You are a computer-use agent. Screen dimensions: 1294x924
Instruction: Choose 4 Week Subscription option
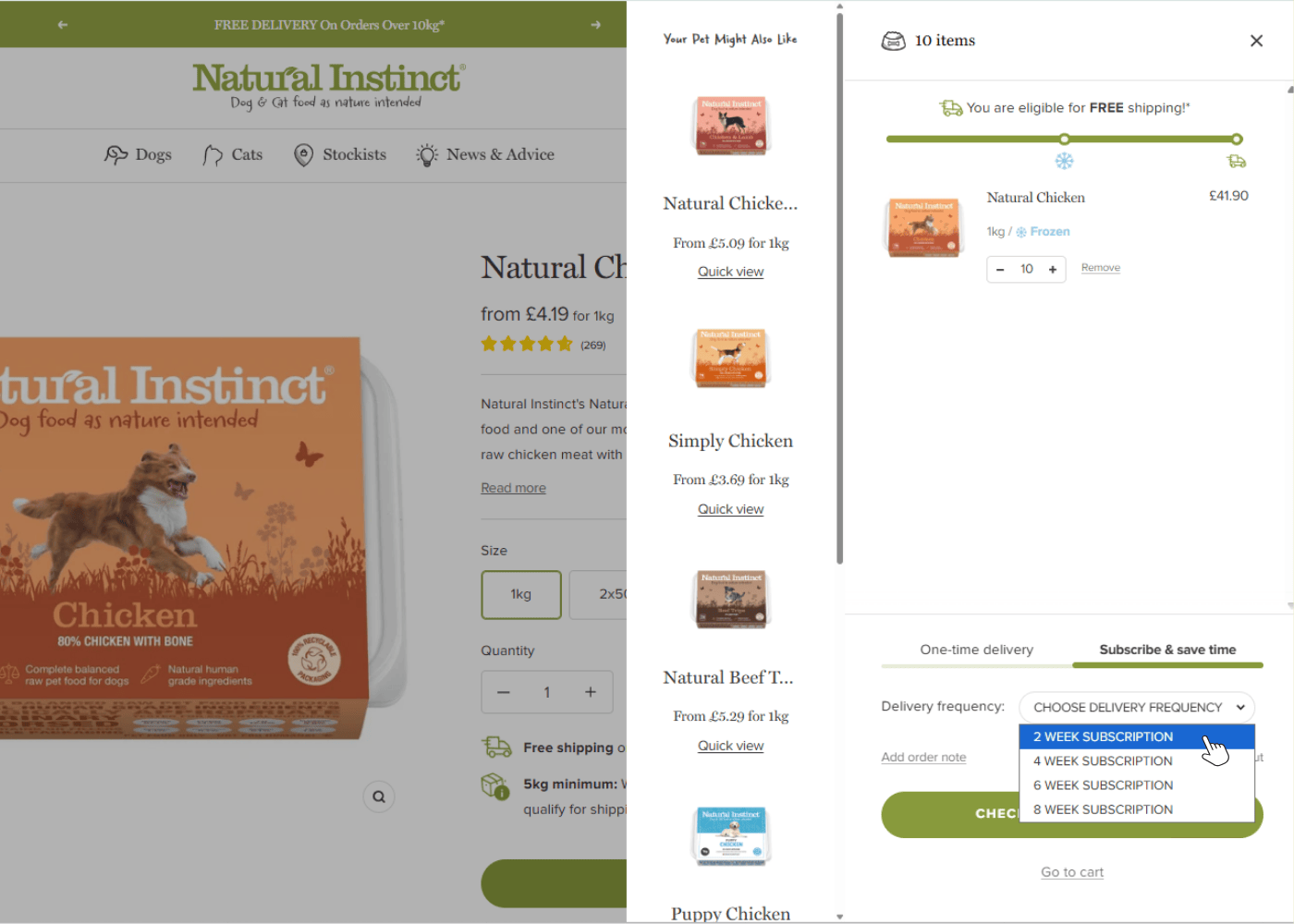point(1103,761)
